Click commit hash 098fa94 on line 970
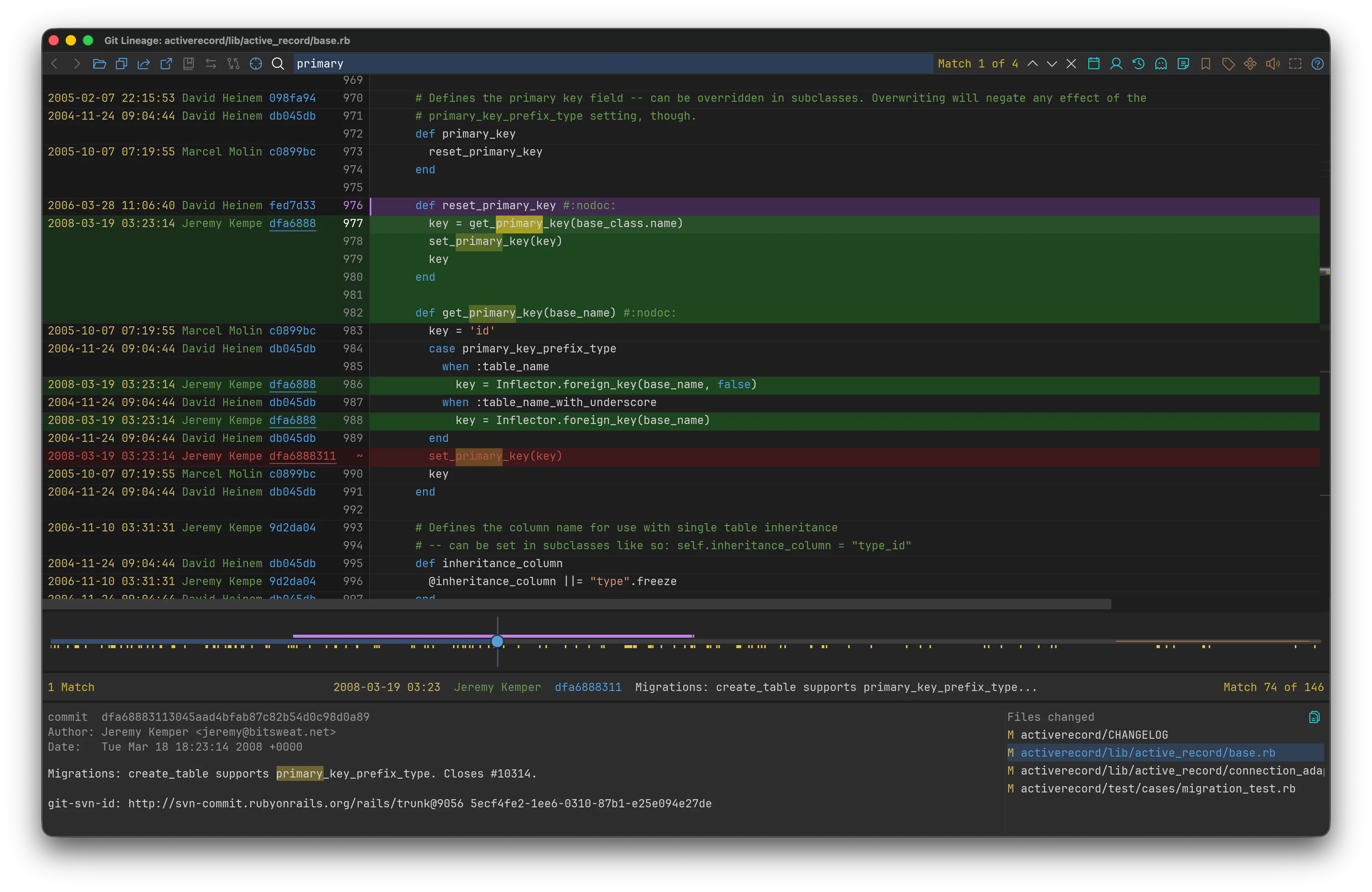 (292, 98)
